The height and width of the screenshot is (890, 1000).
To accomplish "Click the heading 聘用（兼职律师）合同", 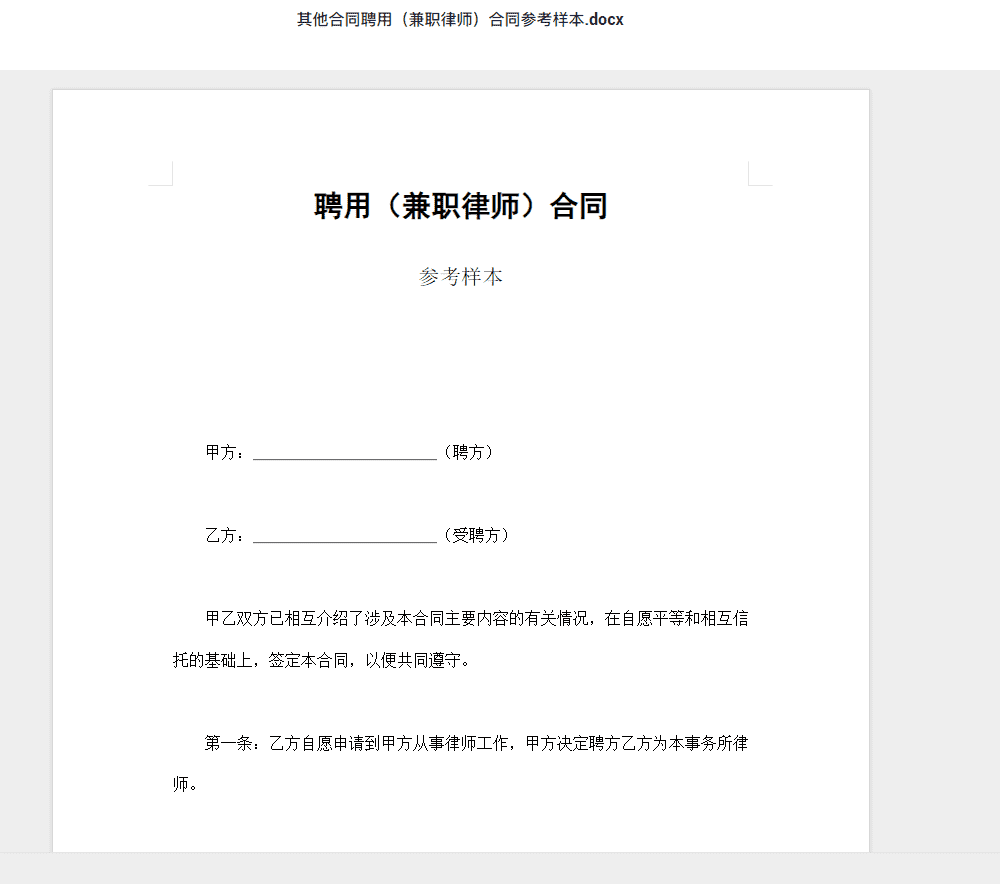I will 460,207.
